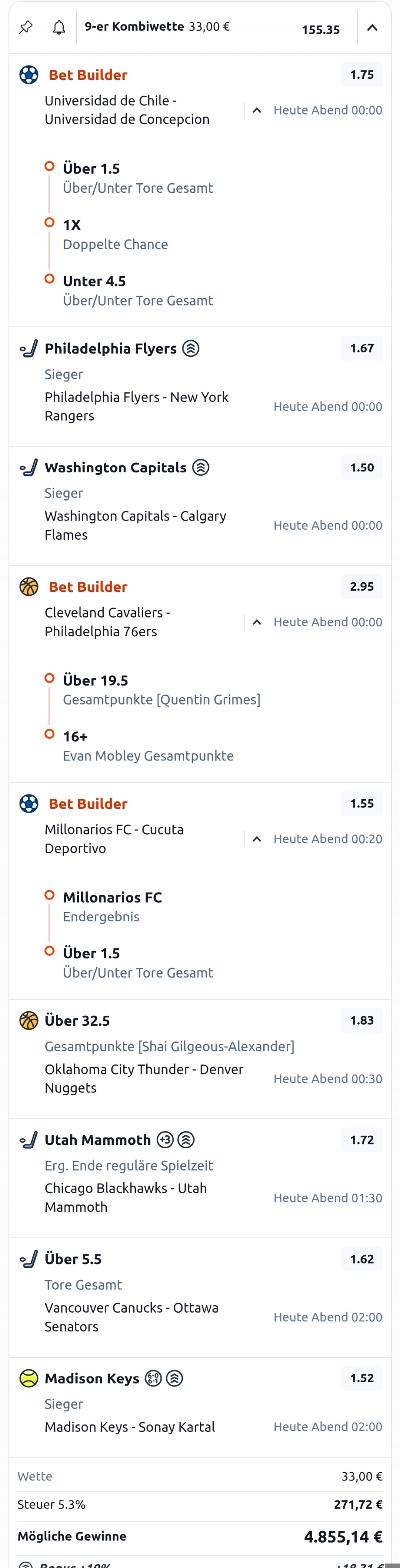This screenshot has height=1568, width=400.
Task: Click stats icon next to Philadelphia Flyers
Action: [190, 348]
